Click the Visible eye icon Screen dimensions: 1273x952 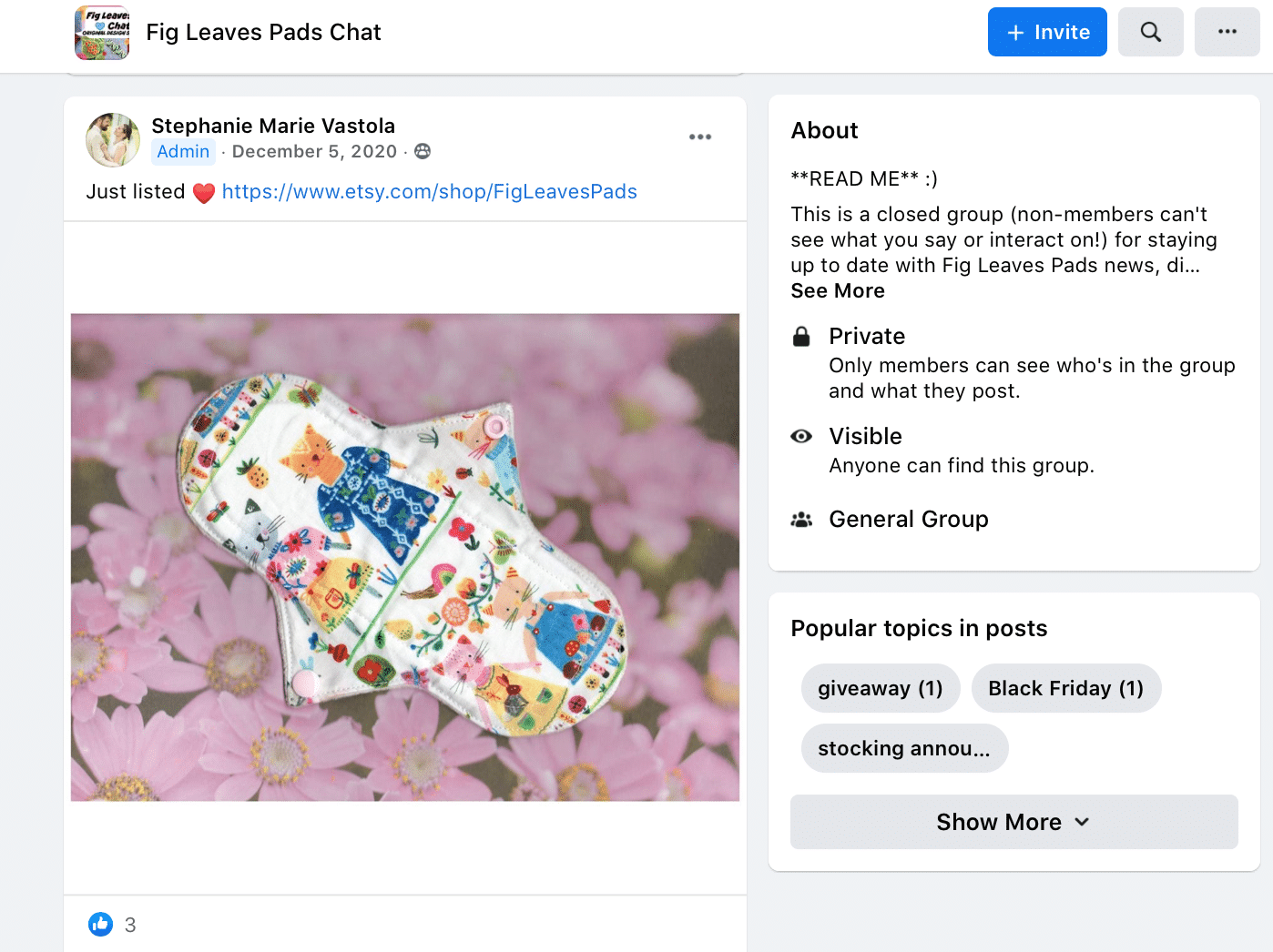[801, 437]
